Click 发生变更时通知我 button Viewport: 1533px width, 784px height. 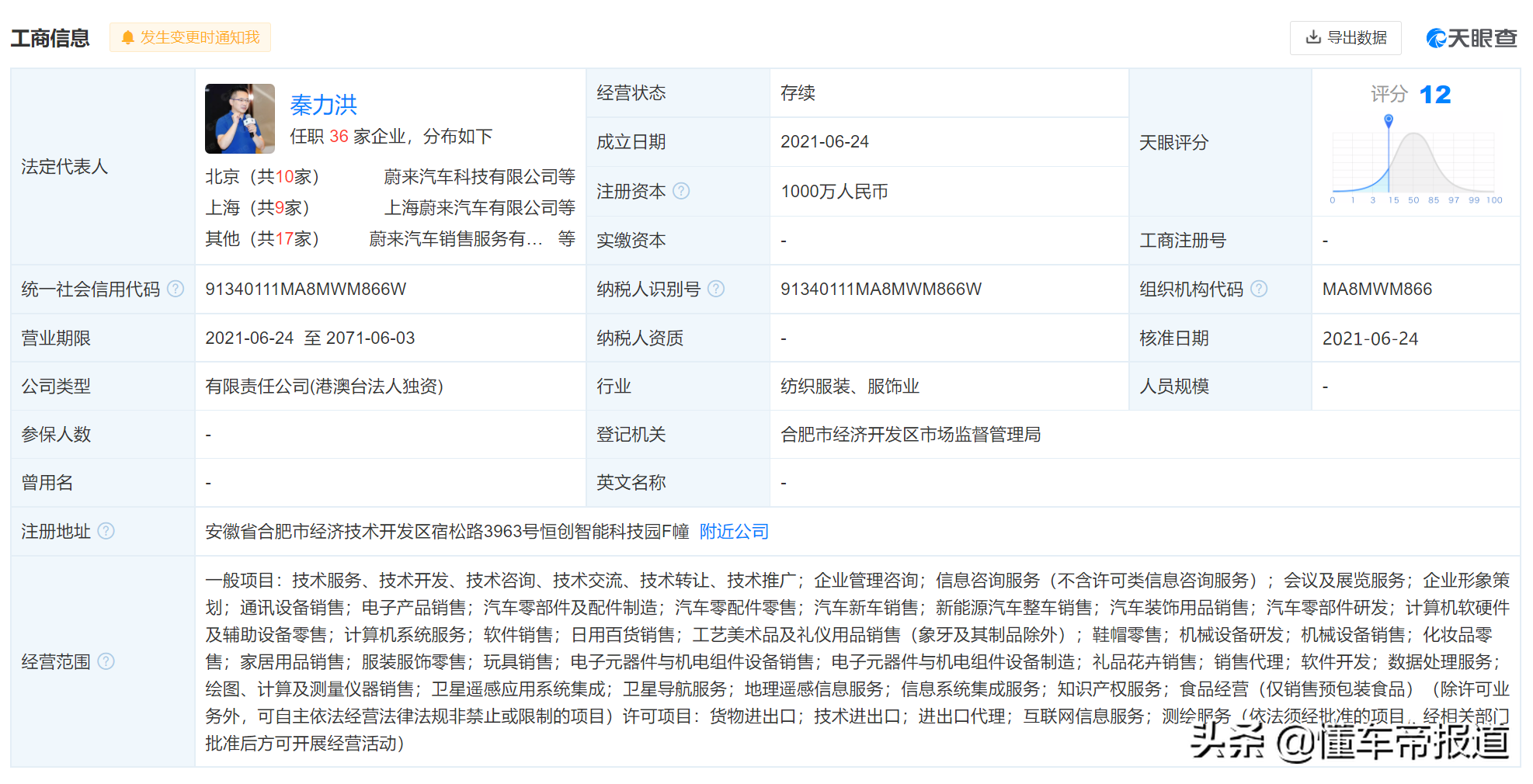click(x=190, y=37)
